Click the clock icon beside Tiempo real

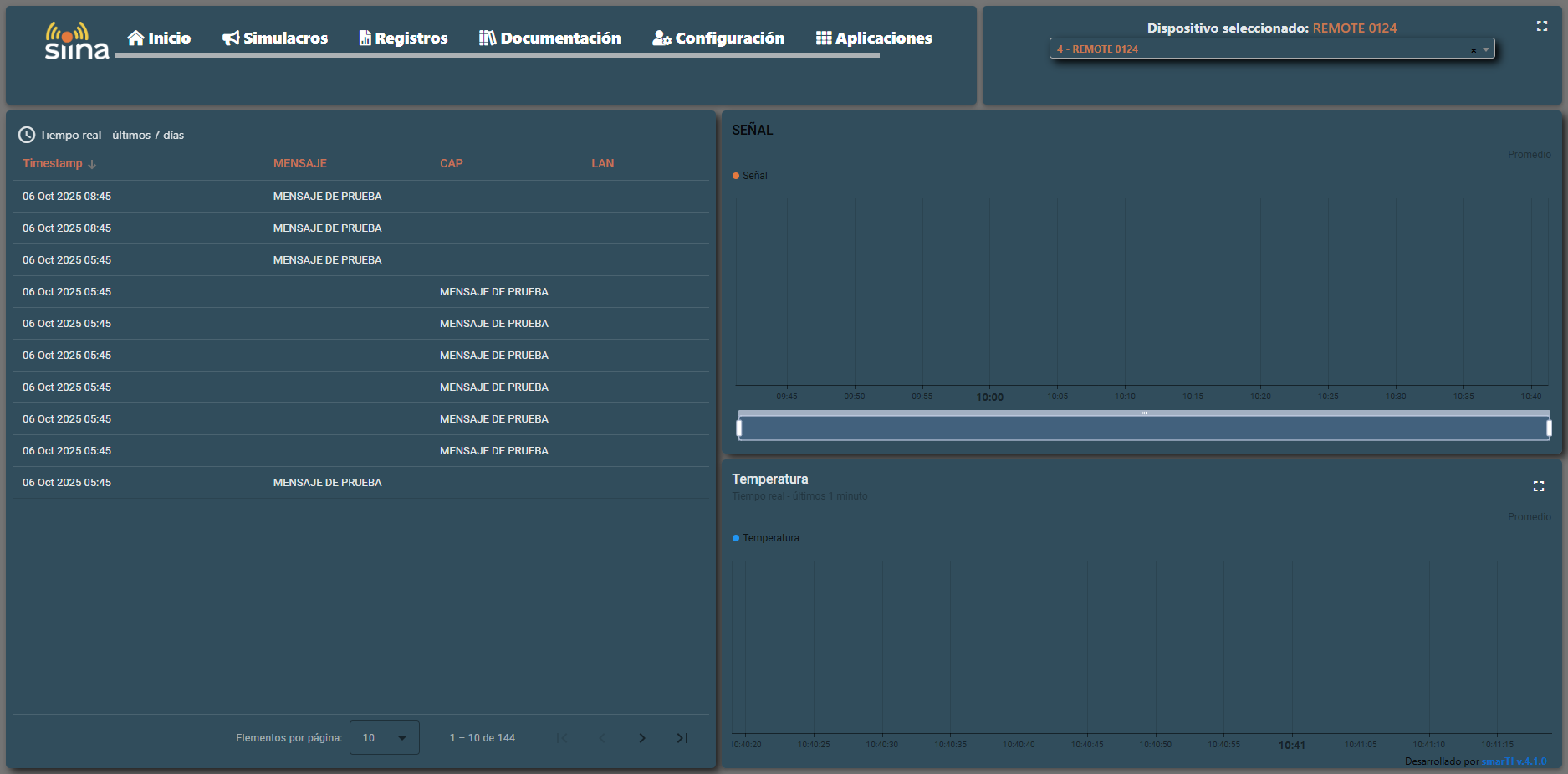pyautogui.click(x=27, y=135)
